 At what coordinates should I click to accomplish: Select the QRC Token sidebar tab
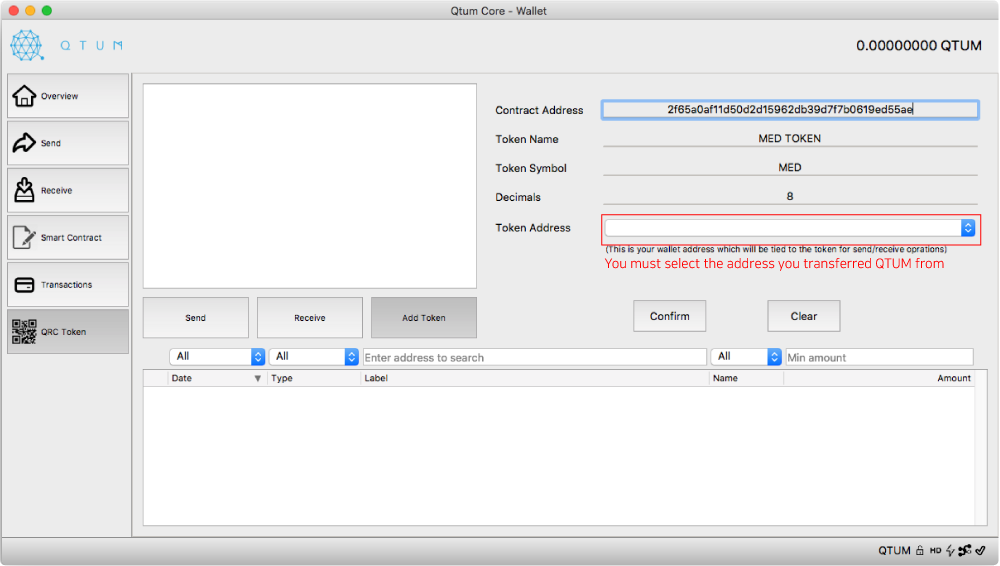tap(68, 332)
